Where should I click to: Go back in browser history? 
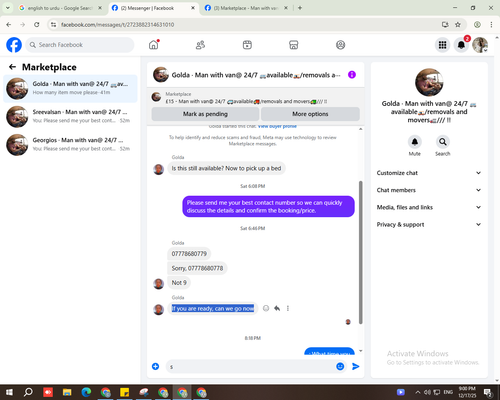point(9,24)
